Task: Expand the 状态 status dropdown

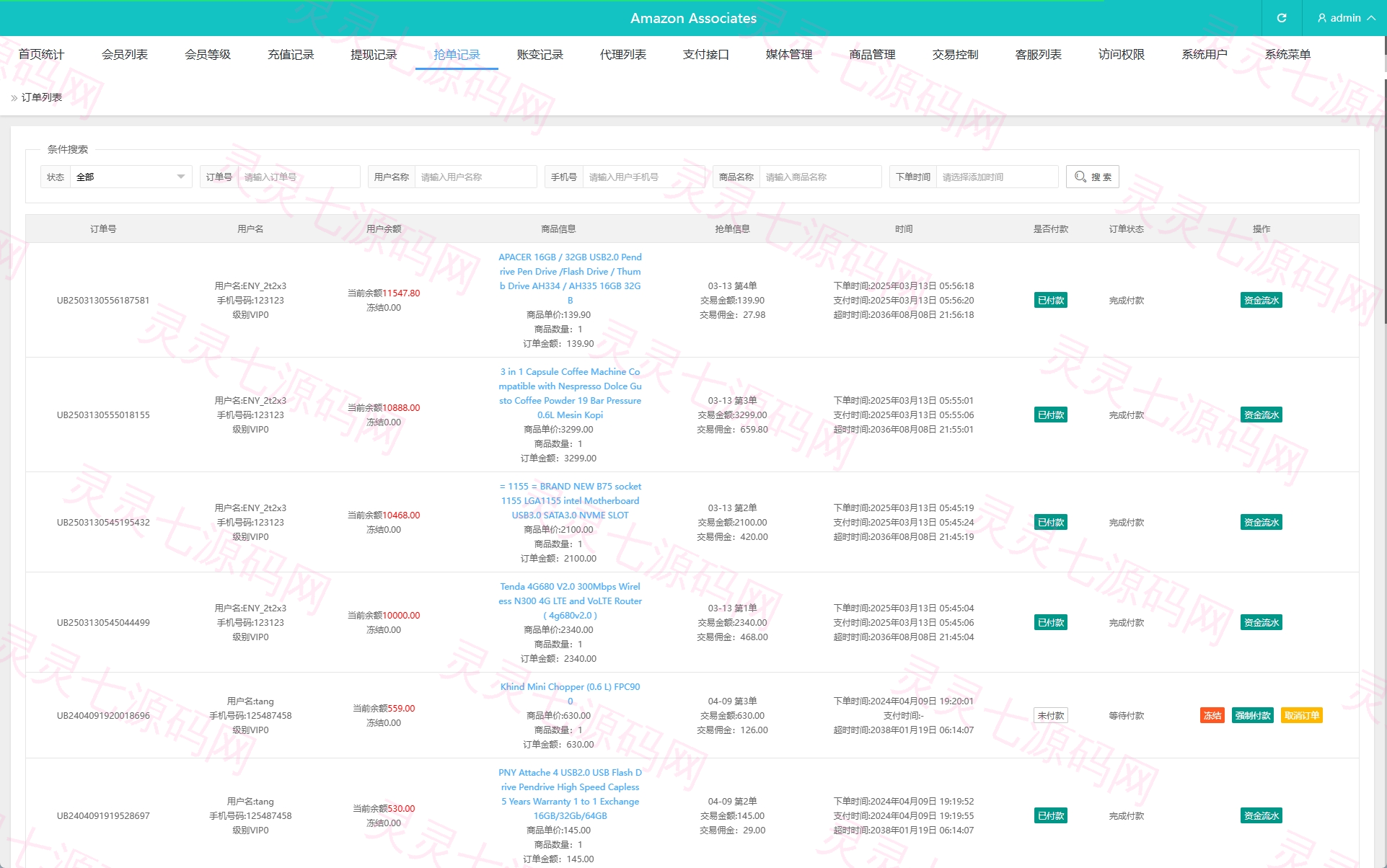Action: point(131,177)
